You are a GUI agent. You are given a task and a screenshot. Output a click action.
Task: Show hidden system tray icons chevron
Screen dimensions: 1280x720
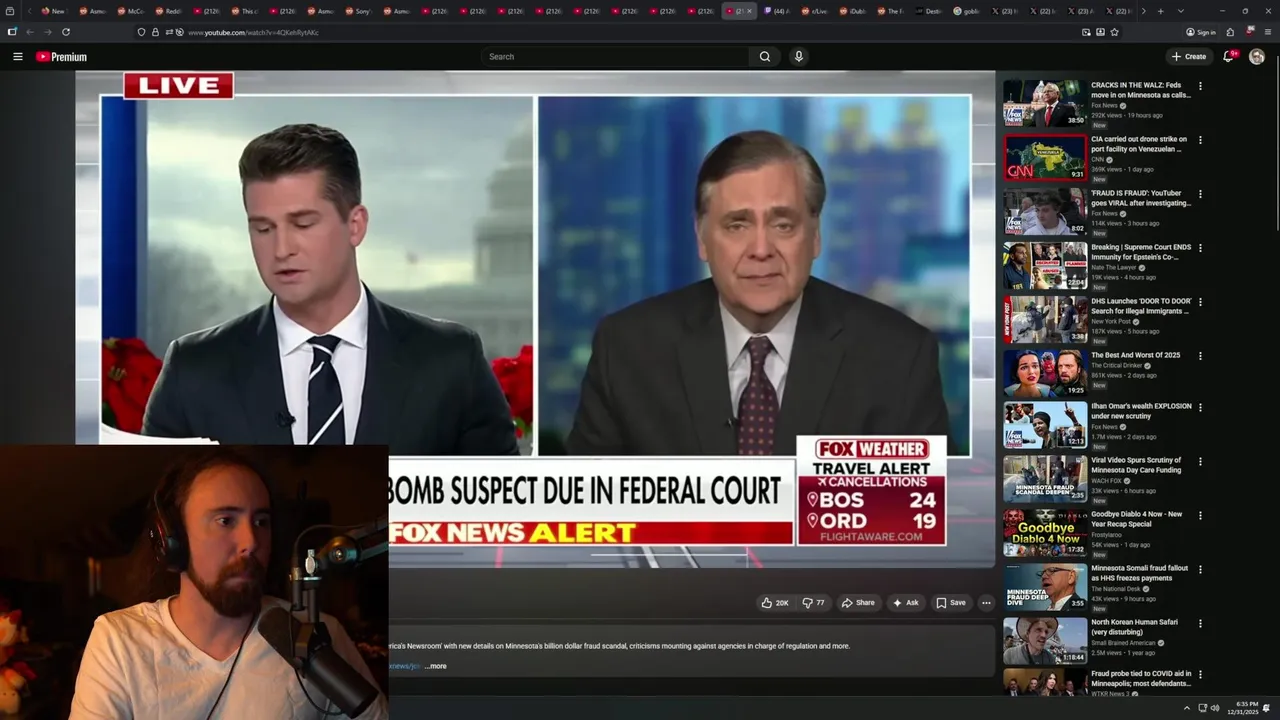[x=1186, y=708]
